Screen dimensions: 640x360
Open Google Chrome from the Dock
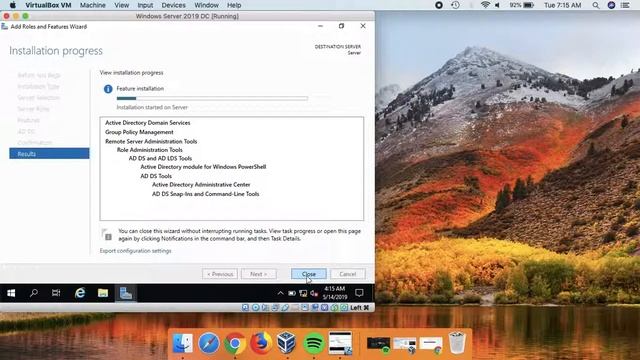(235, 343)
